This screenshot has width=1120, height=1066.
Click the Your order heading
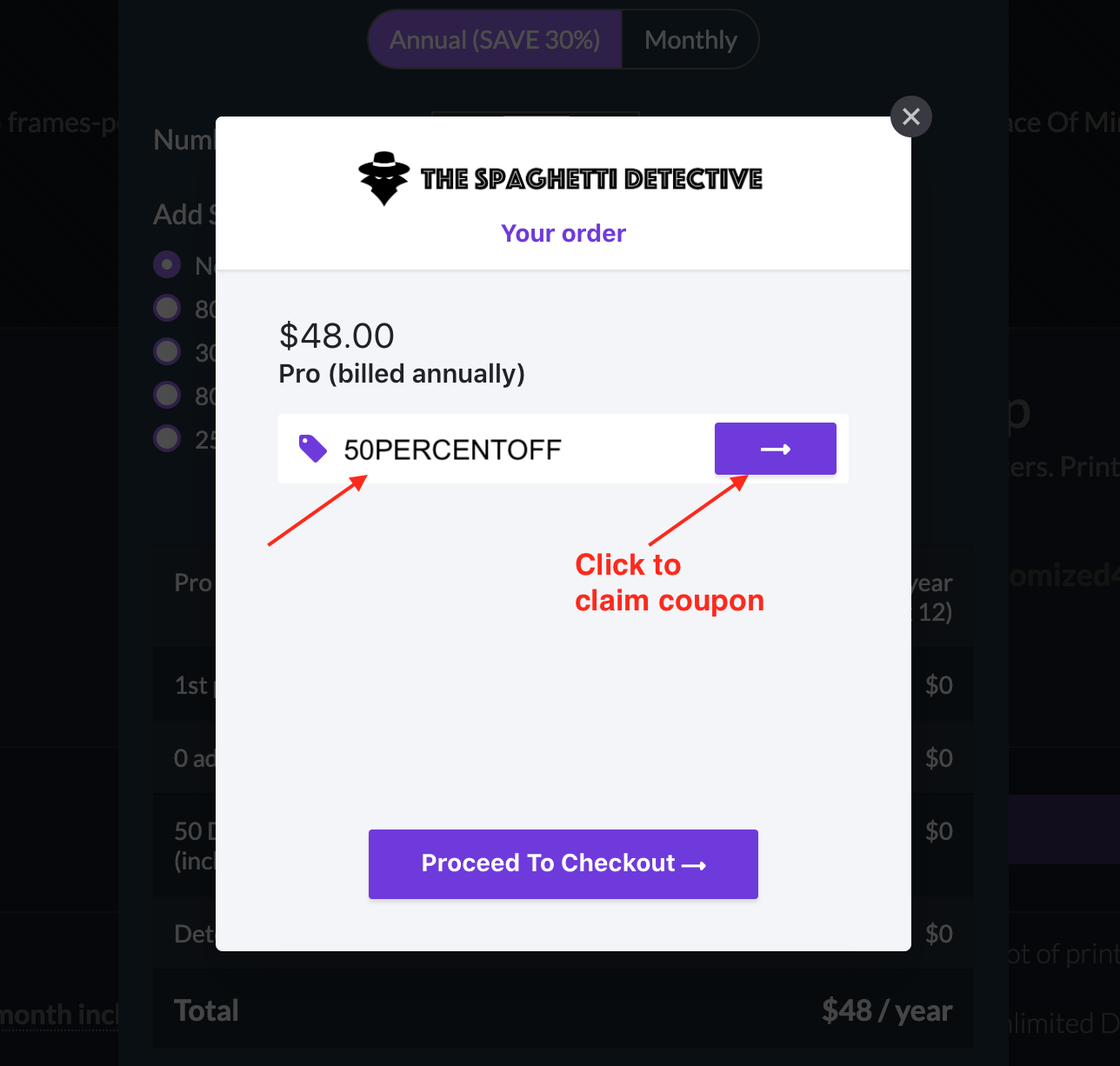563,233
